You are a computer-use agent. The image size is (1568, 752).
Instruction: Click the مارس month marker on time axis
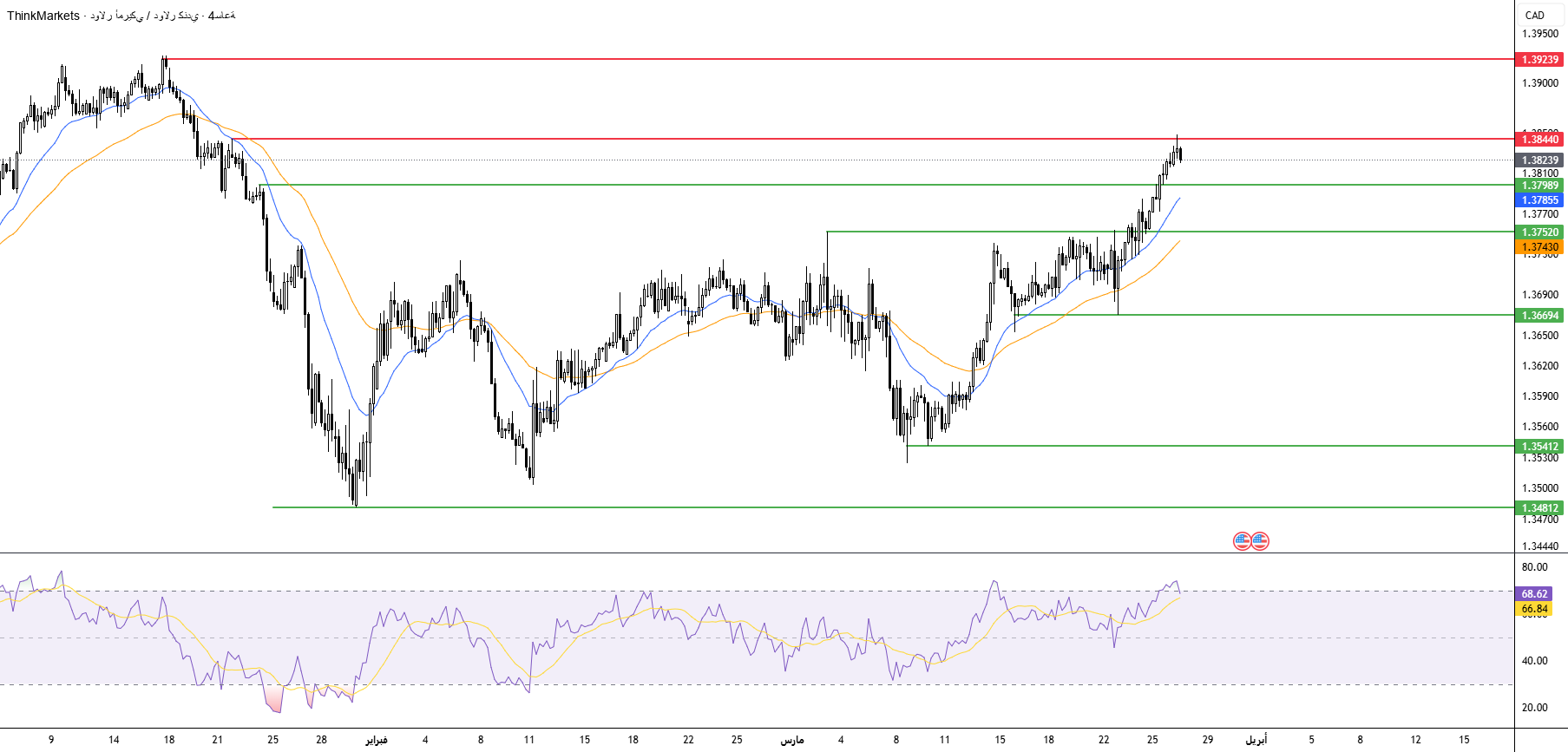(x=791, y=740)
